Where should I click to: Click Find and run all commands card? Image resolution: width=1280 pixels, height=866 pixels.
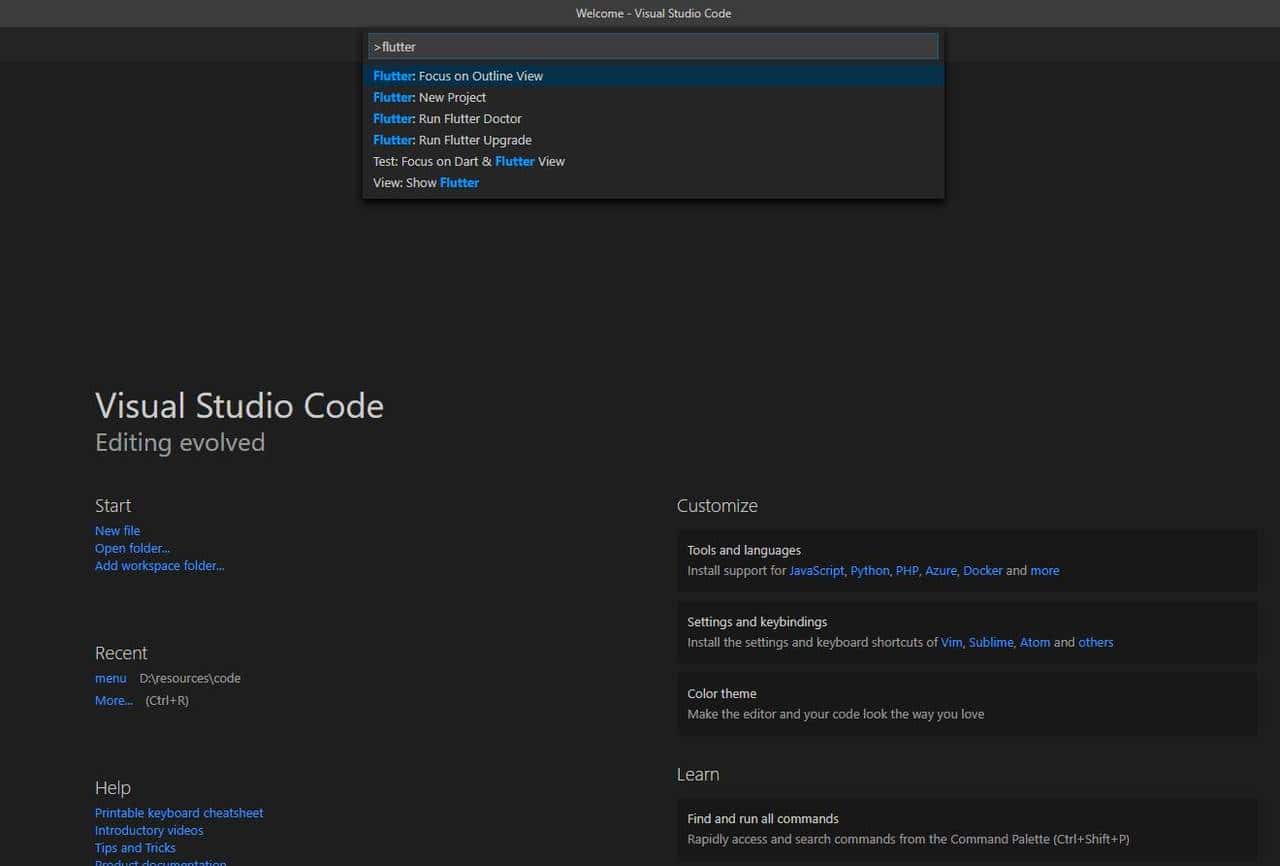pos(966,828)
